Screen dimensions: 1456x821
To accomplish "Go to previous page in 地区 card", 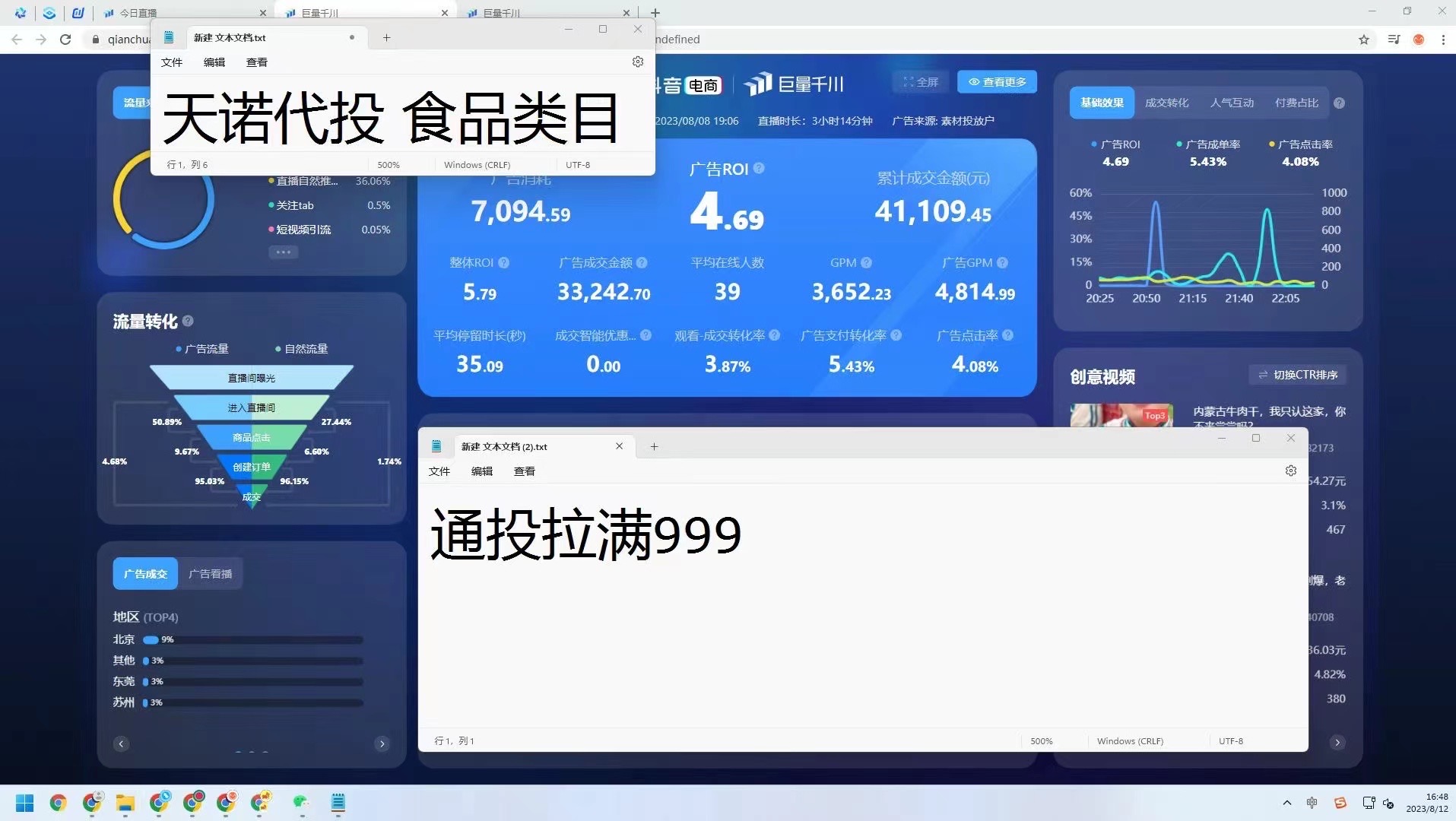I will click(121, 743).
